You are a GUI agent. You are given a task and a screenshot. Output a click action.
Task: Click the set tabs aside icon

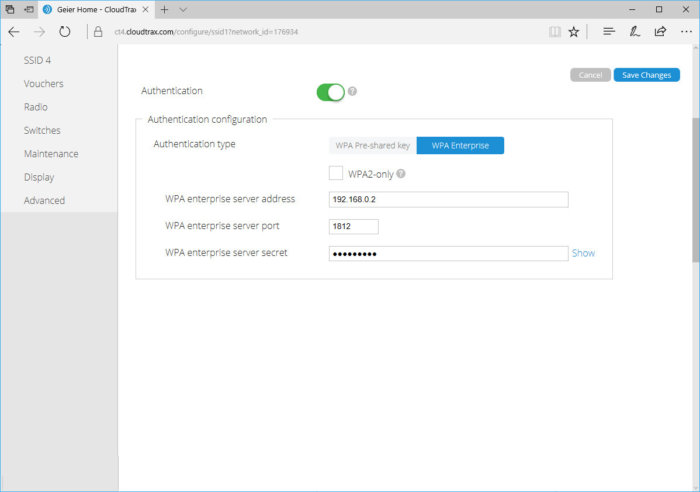[x=29, y=9]
